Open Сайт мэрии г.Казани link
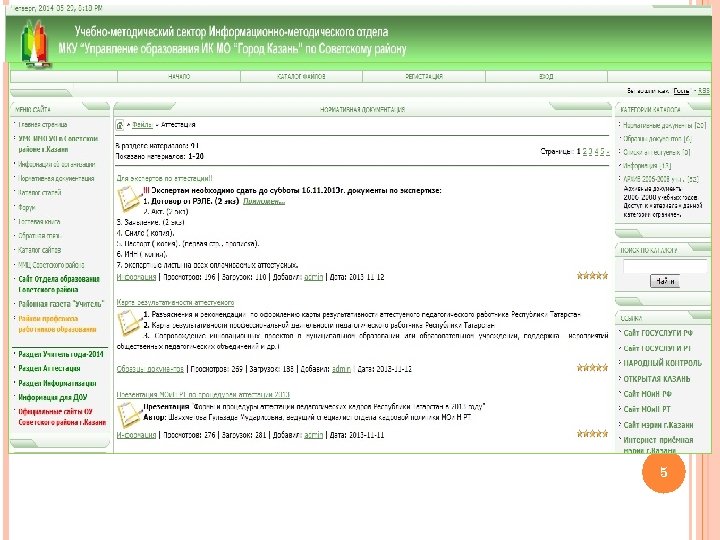The image size is (720, 540). click(x=658, y=425)
